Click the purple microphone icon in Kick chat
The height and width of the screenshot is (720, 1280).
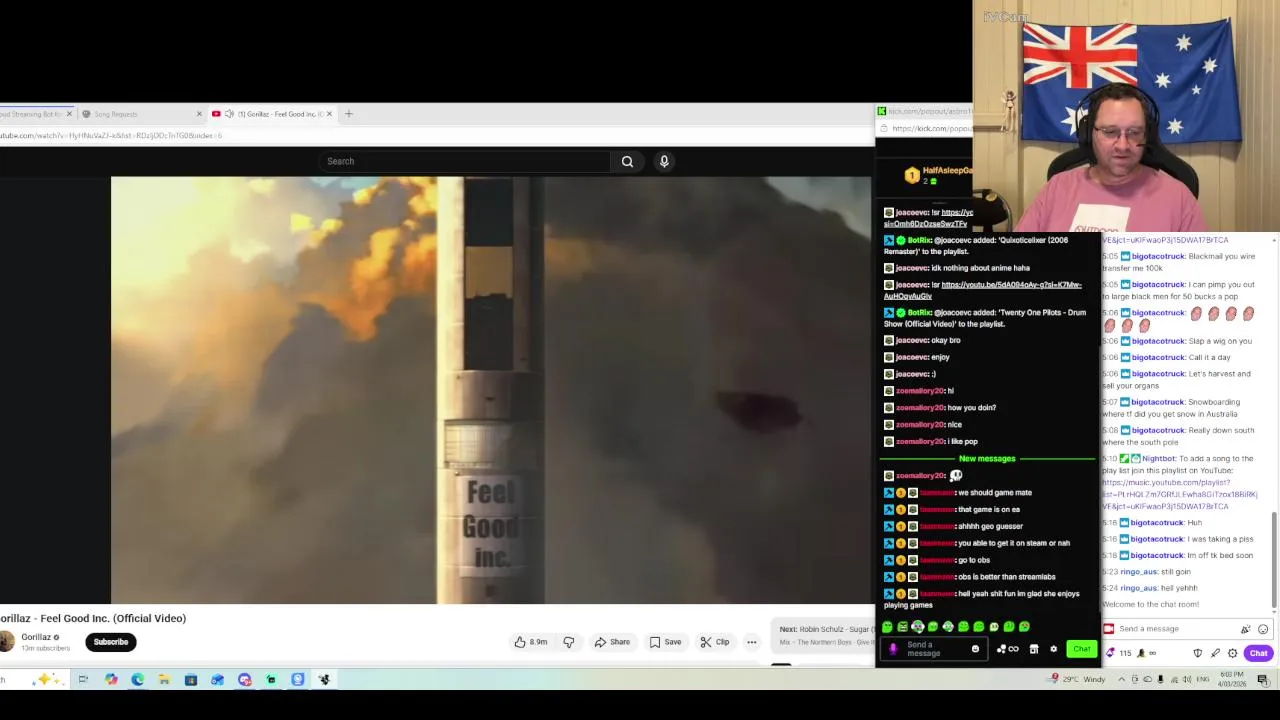893,649
